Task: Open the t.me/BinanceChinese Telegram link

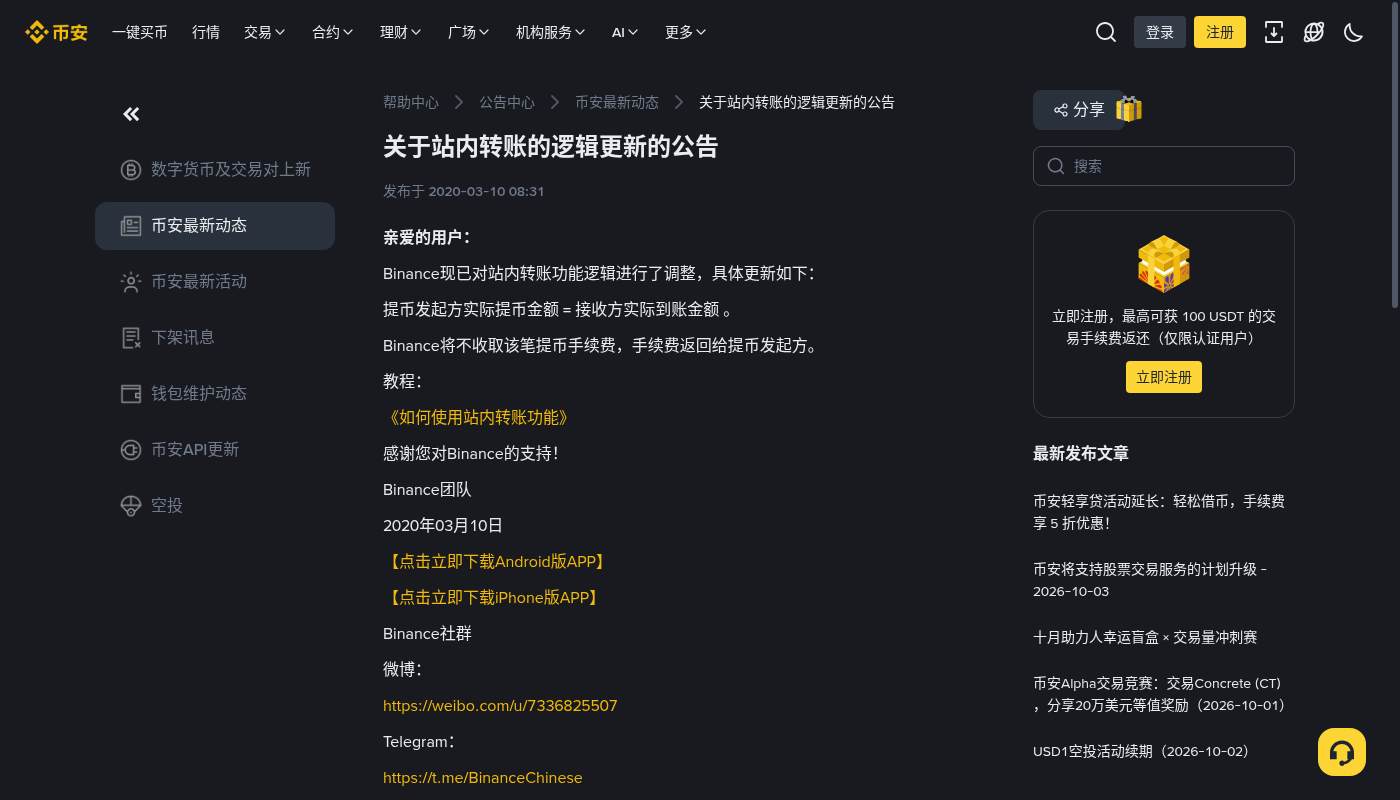Action: [483, 778]
